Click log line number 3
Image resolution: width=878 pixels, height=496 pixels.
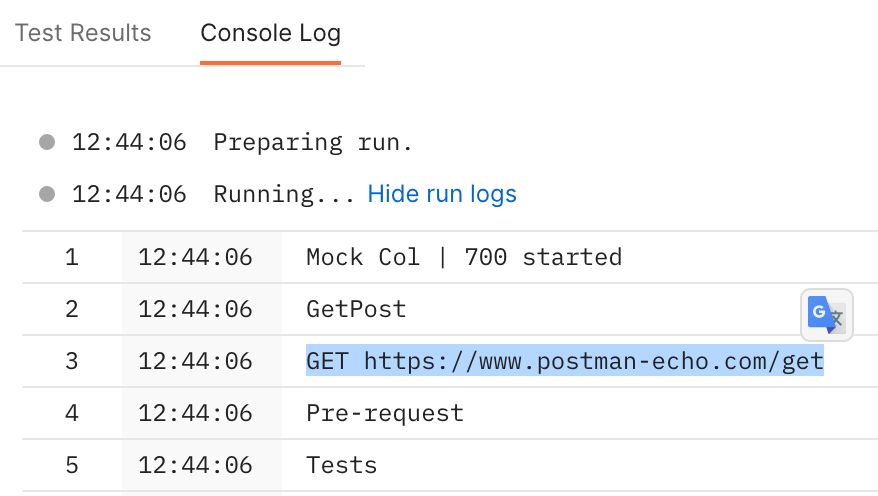pyautogui.click(x=72, y=361)
